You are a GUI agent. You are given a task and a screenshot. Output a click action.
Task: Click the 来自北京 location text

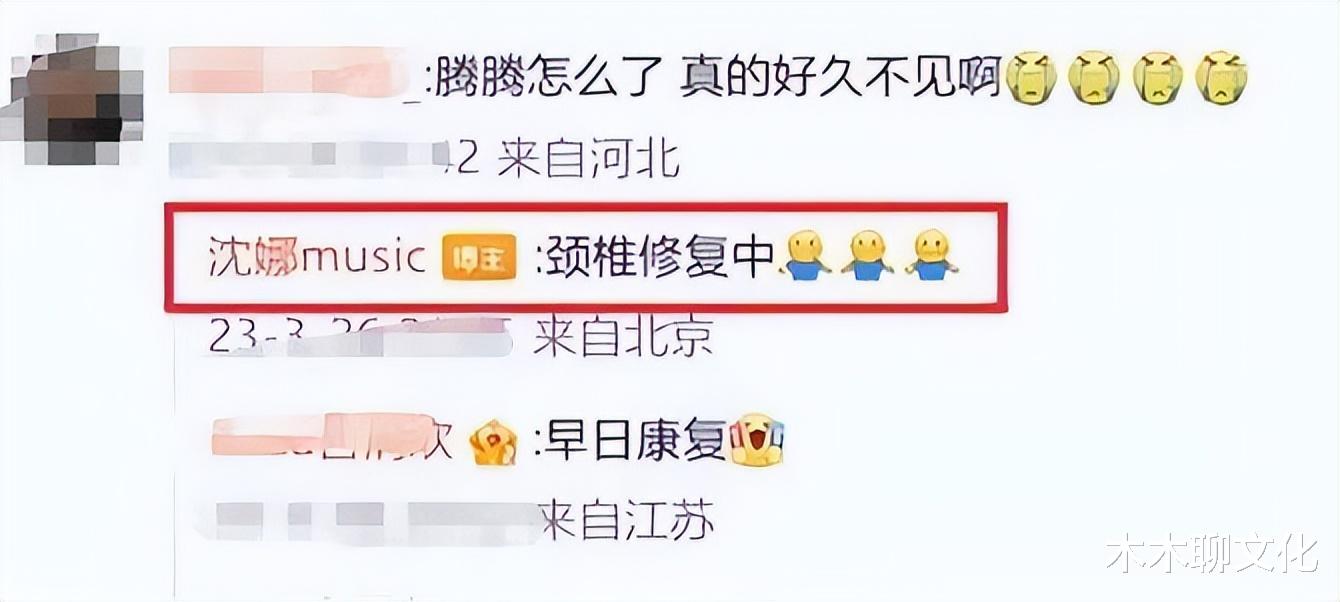[622, 338]
